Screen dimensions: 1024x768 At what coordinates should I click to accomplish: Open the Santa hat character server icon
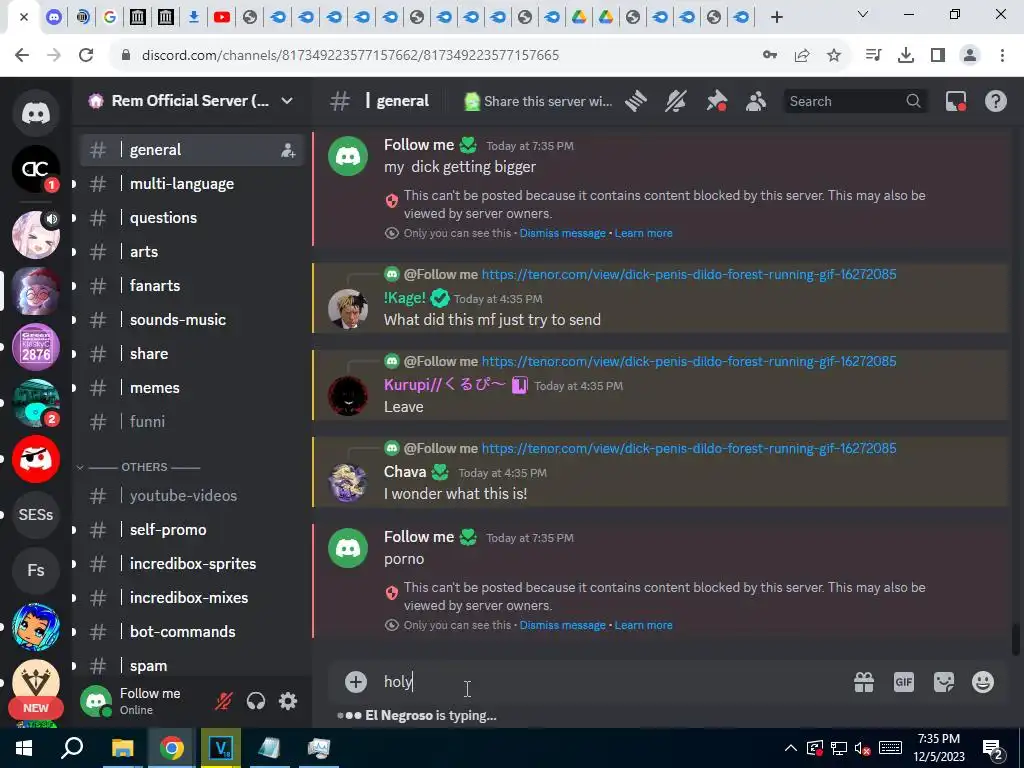(x=36, y=291)
